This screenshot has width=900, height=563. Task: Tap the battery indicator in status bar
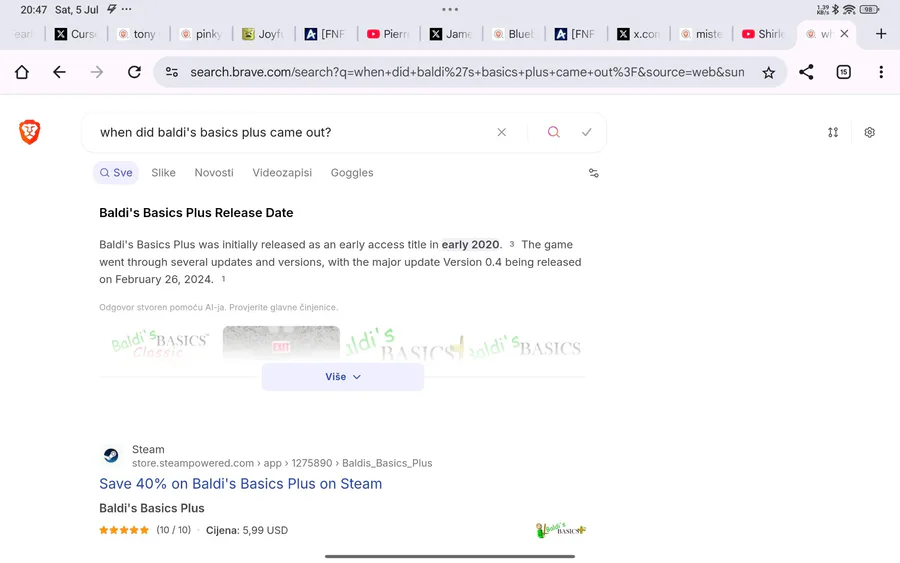tap(870, 9)
